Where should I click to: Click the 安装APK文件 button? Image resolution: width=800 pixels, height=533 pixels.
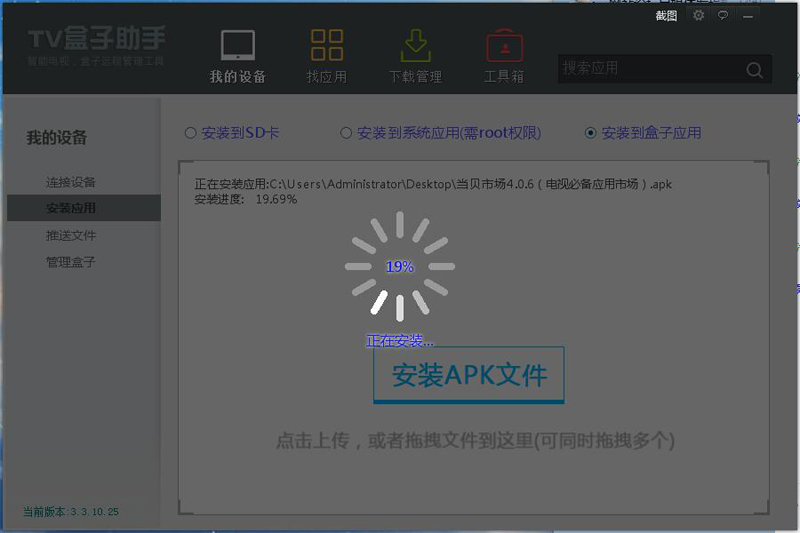469,375
